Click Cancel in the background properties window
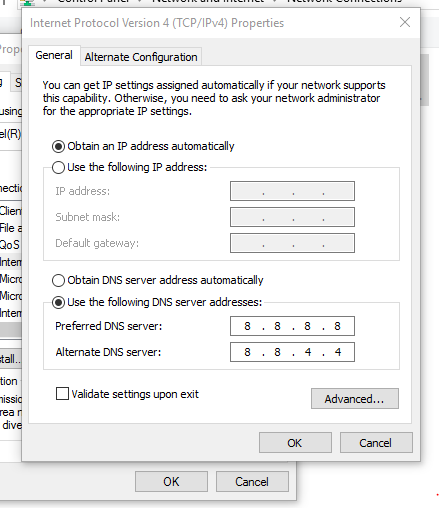Screen dimensions: 439x508 [x=252, y=482]
